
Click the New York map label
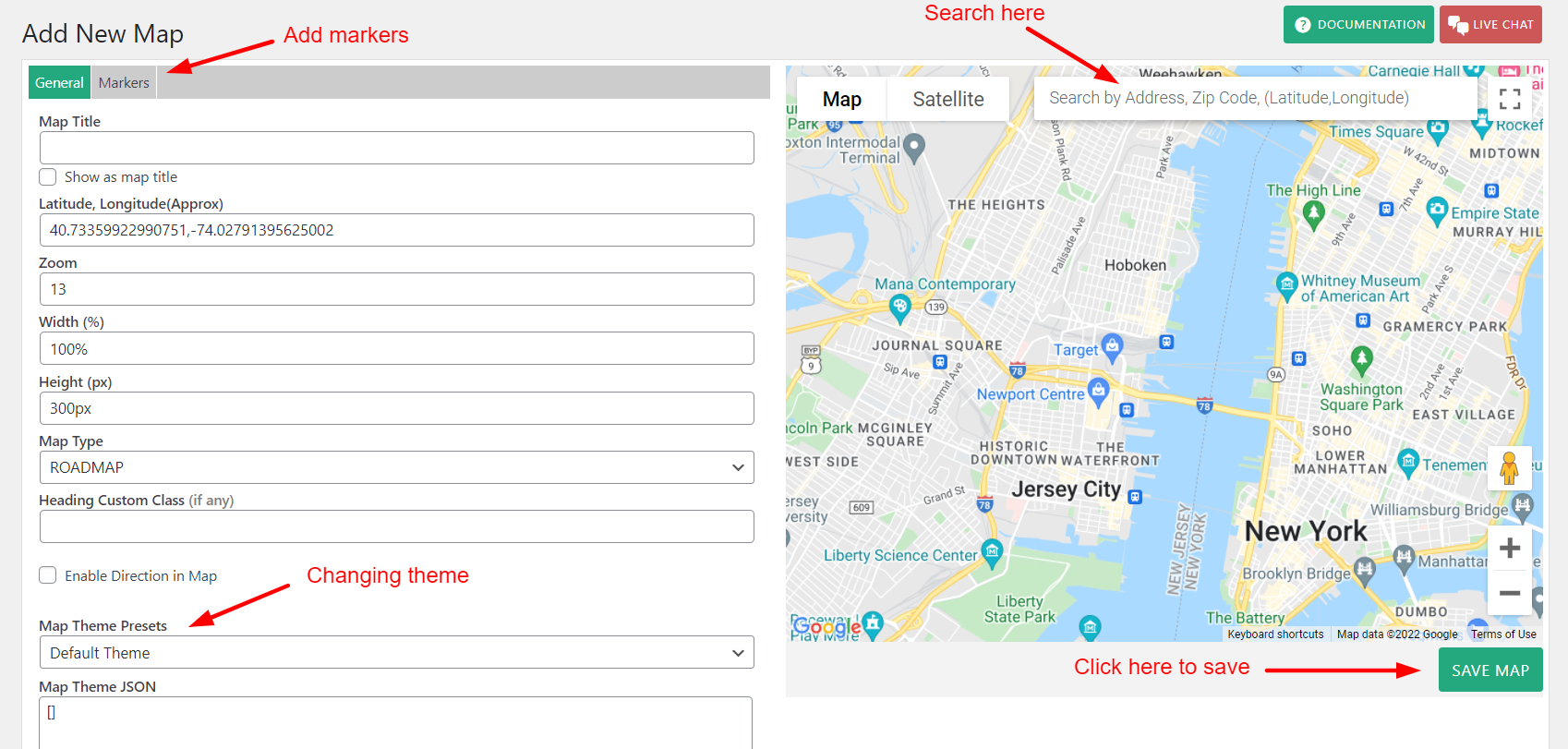1306,531
